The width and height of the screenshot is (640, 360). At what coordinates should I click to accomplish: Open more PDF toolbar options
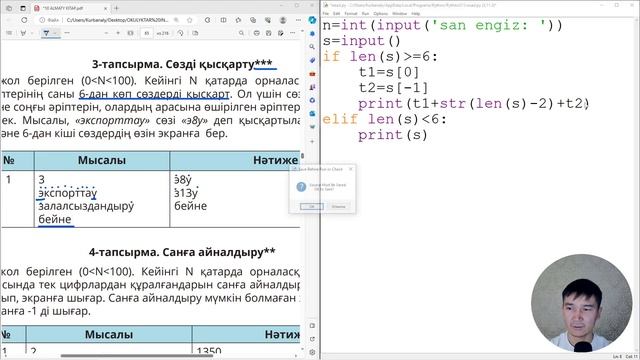click(293, 33)
